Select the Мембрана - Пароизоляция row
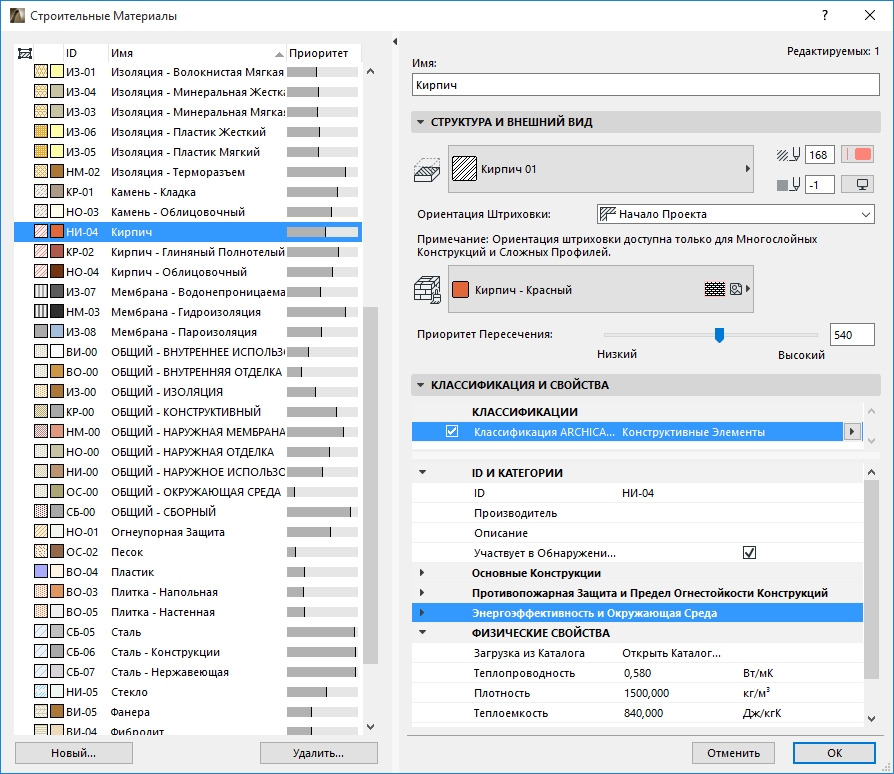The image size is (894, 774). (188, 332)
